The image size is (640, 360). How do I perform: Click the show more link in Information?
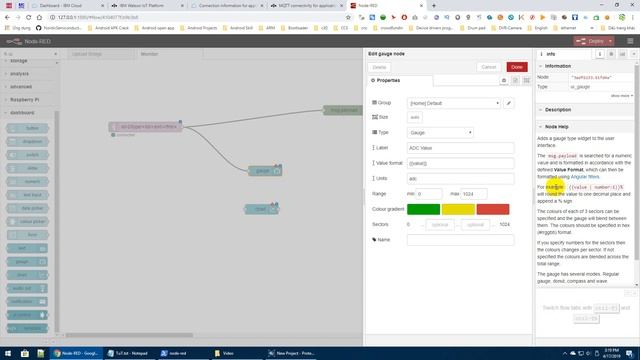pos(622,96)
